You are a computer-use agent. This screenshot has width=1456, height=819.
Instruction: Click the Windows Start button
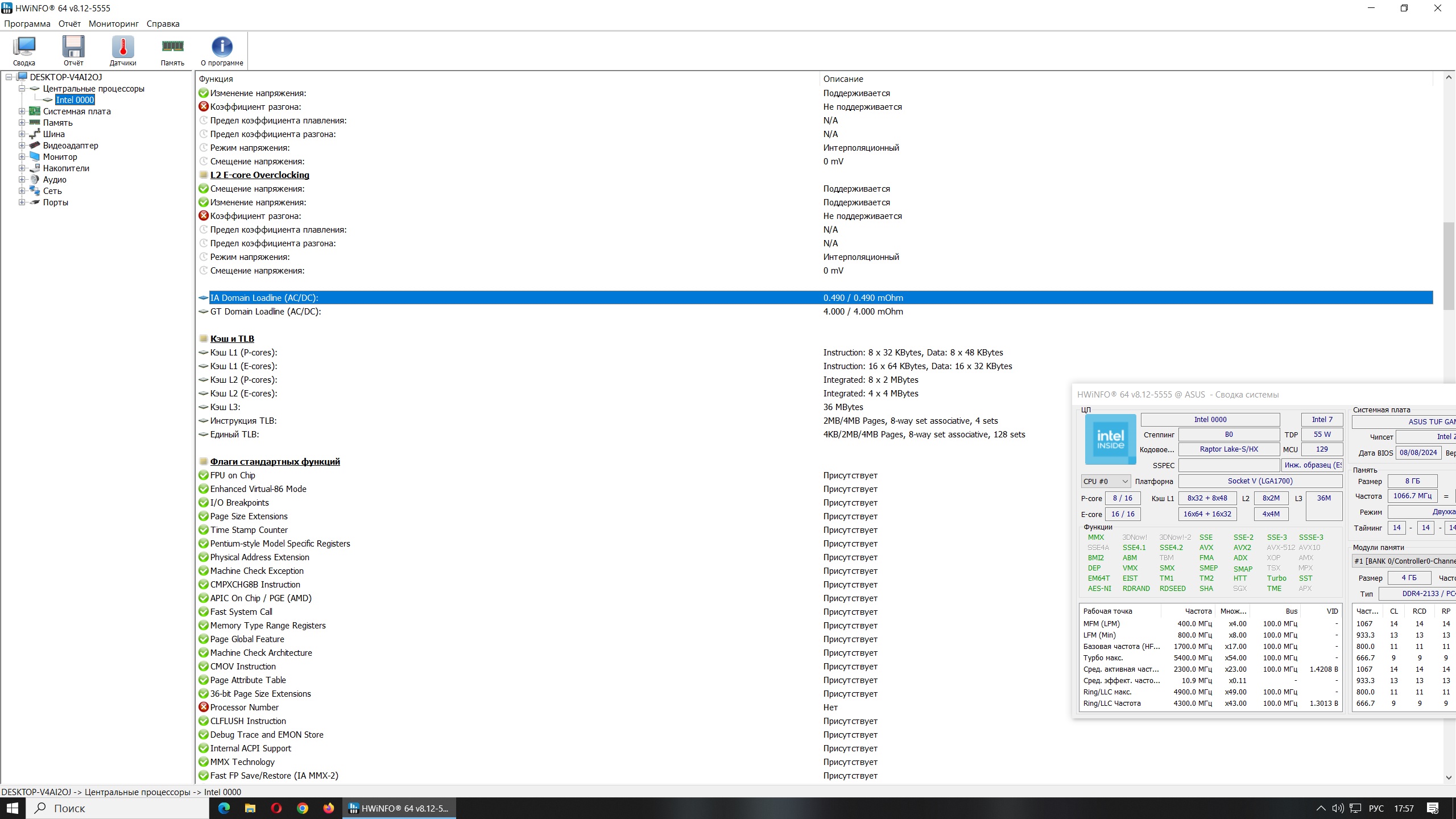point(13,808)
